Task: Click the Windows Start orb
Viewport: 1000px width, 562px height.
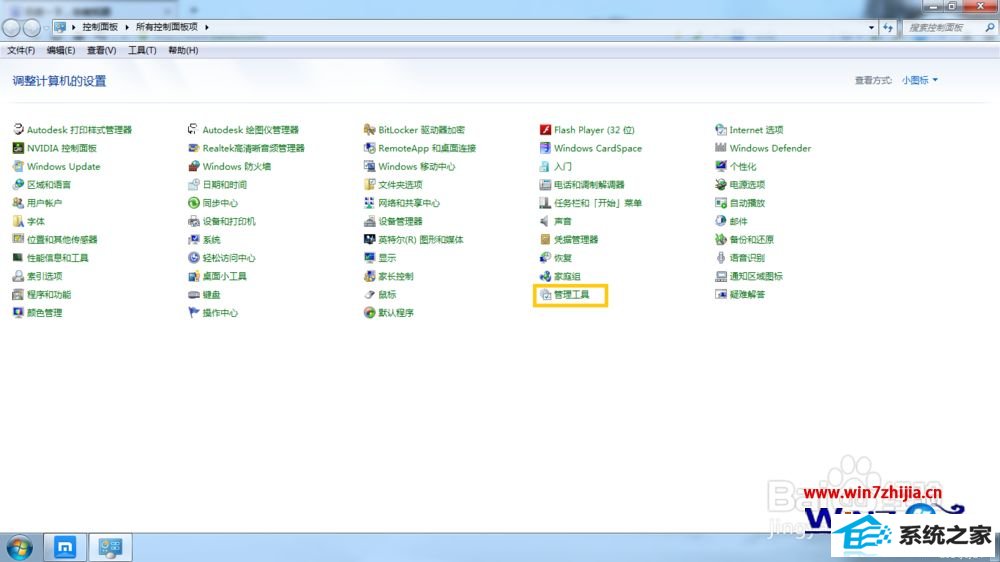Action: coord(20,547)
